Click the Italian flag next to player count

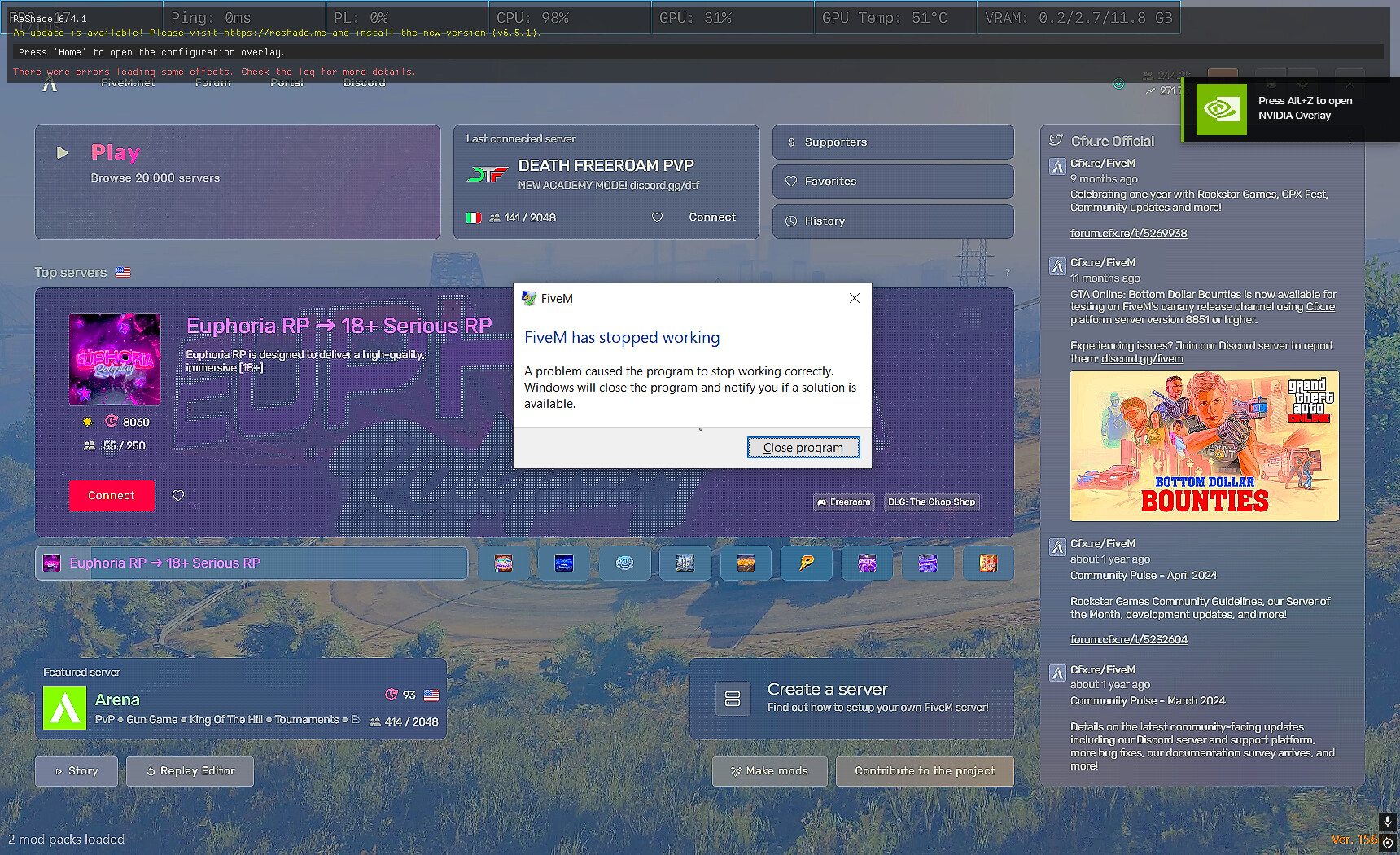click(474, 217)
